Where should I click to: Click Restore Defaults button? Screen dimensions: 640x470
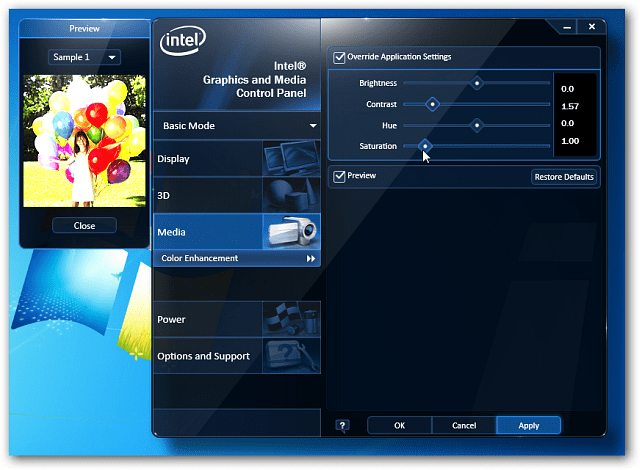click(564, 177)
